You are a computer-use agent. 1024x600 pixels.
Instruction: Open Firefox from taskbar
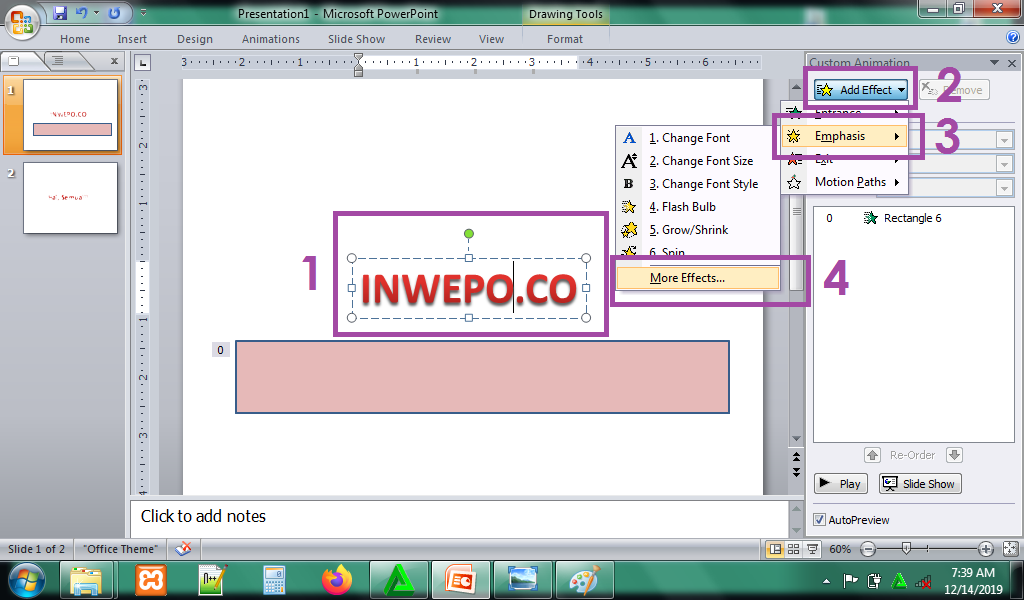337,580
